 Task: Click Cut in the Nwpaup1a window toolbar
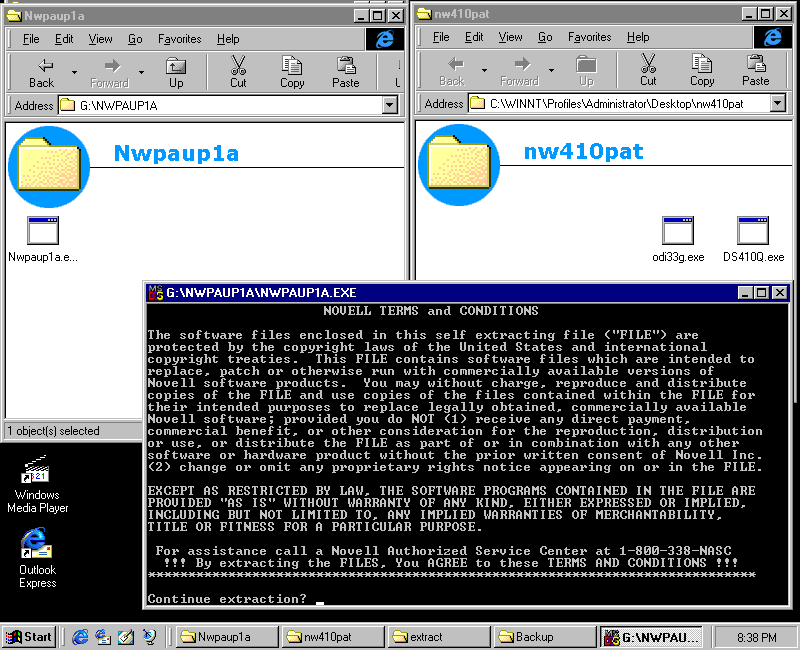click(238, 73)
